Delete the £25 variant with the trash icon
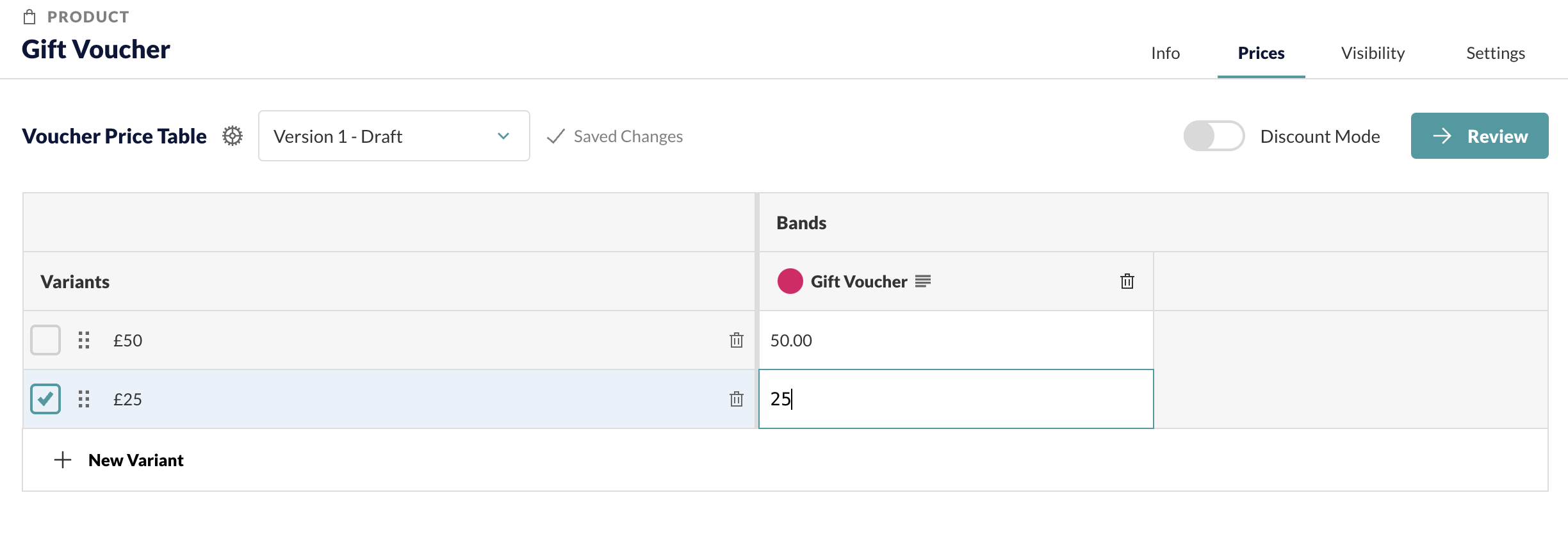1568x543 pixels. [737, 399]
